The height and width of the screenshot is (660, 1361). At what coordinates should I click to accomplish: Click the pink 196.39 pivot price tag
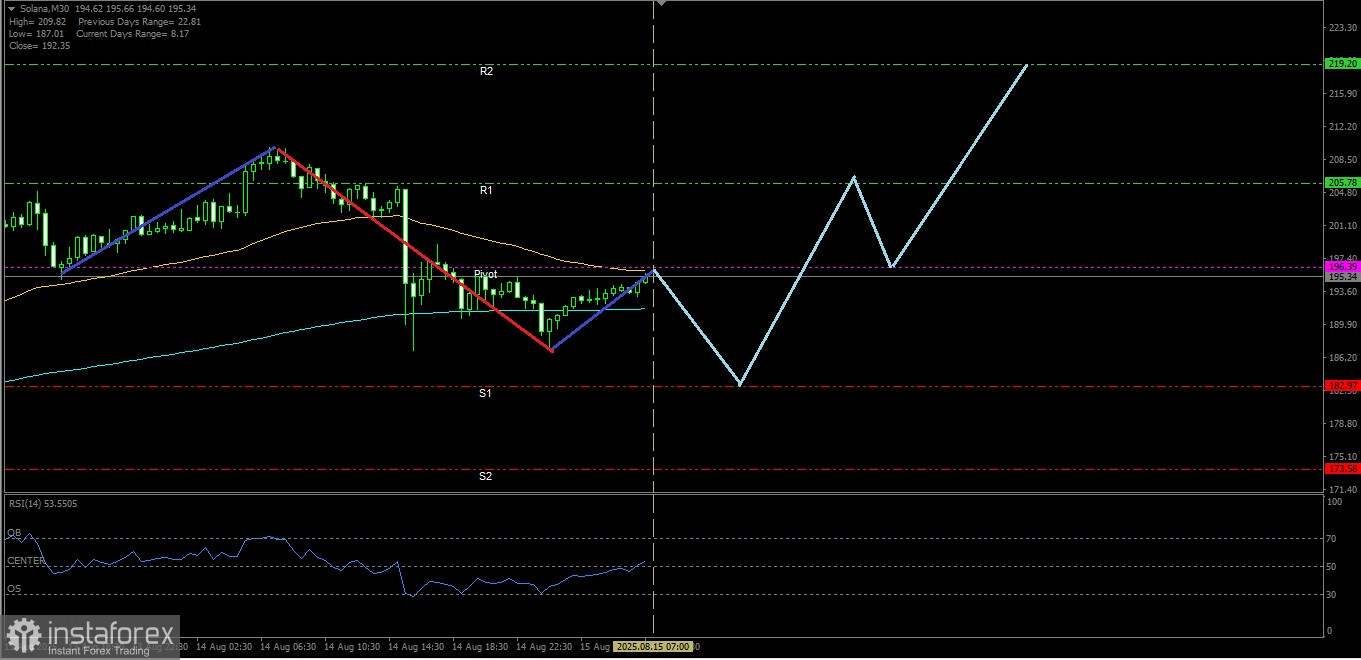(x=1341, y=267)
